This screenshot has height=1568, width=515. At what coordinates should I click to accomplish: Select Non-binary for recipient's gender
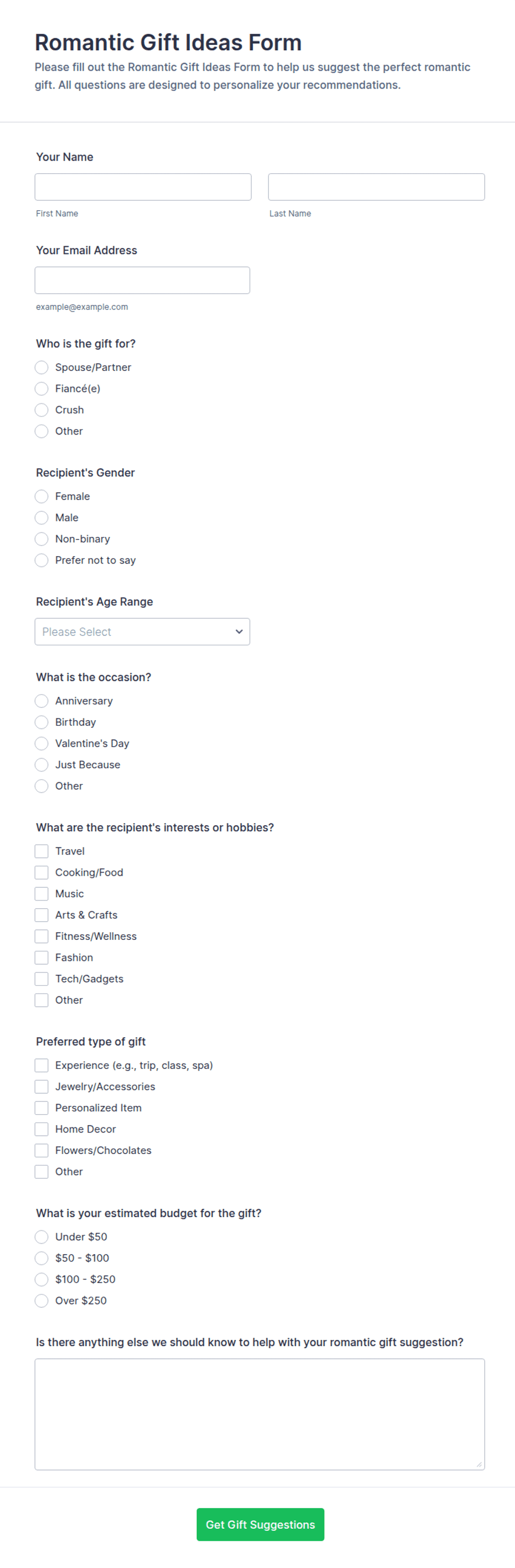[x=42, y=539]
